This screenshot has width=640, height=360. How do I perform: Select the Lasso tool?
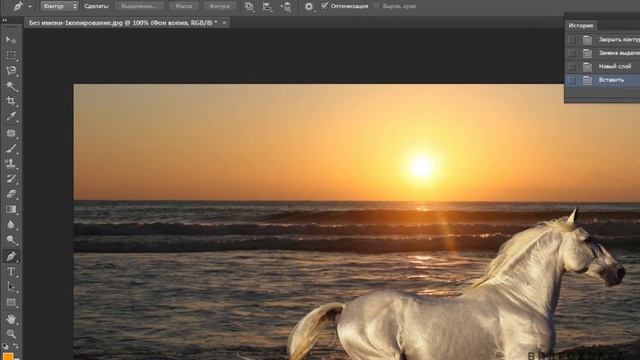[x=11, y=71]
